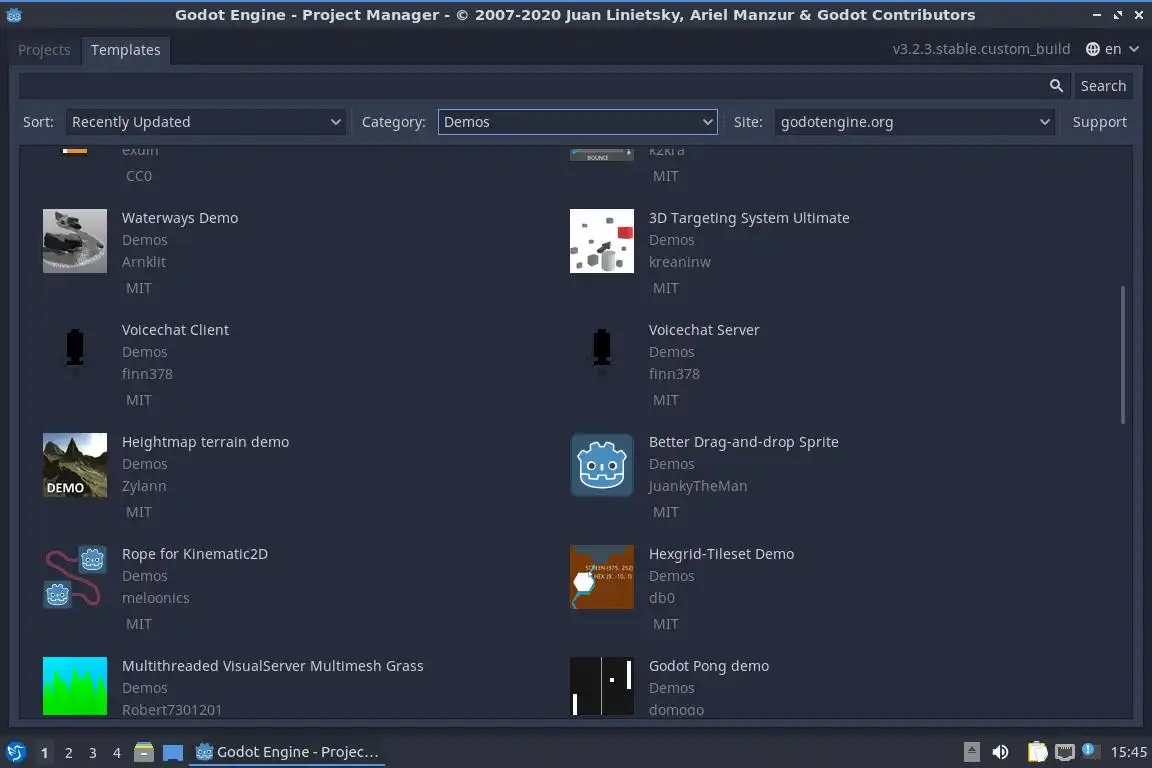The width and height of the screenshot is (1152, 768).
Task: Click author meloonics
Action: [156, 598]
